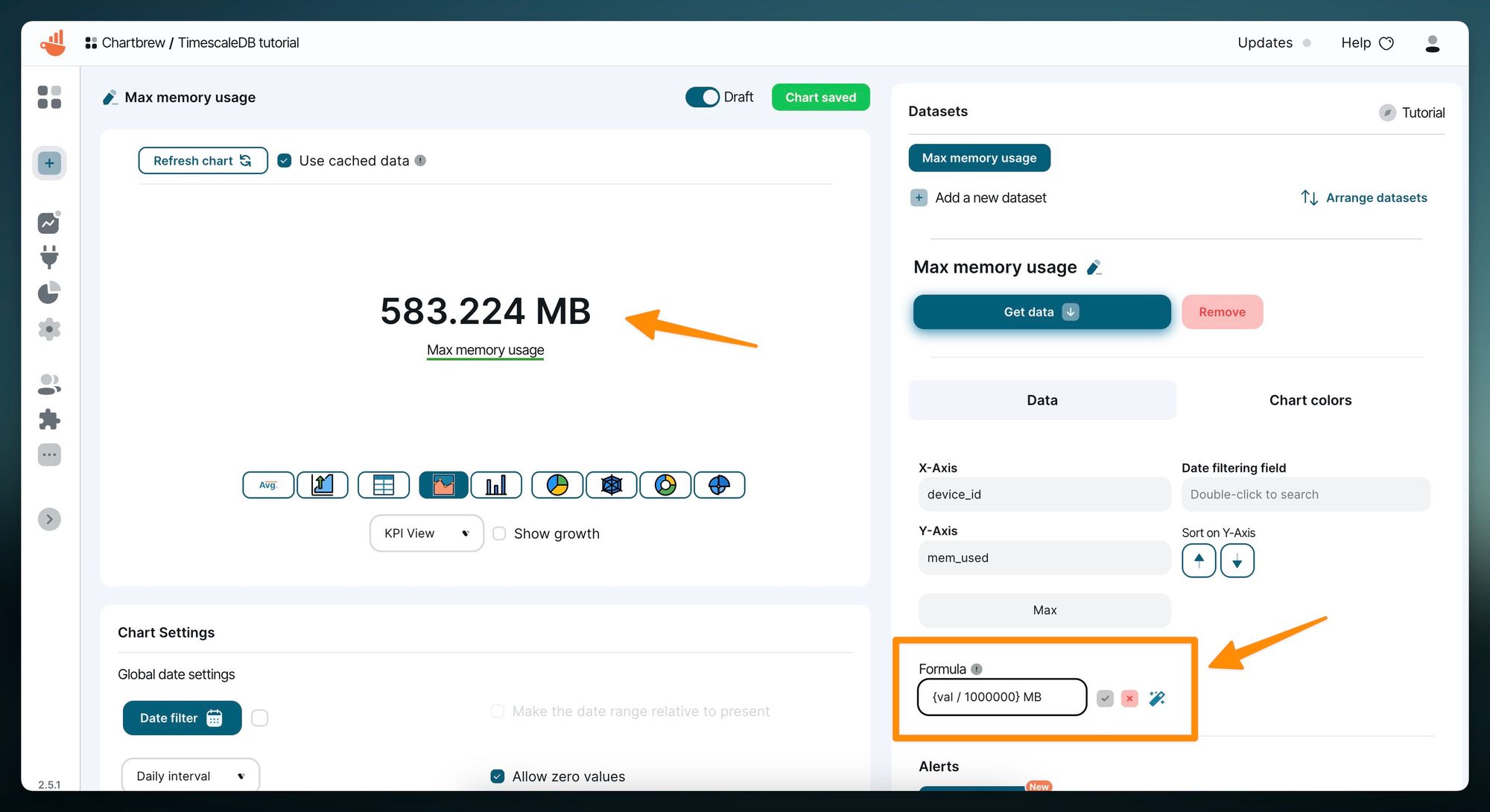The image size is (1490, 812).
Task: Select the radar chart type icon
Action: pyautogui.click(x=611, y=485)
